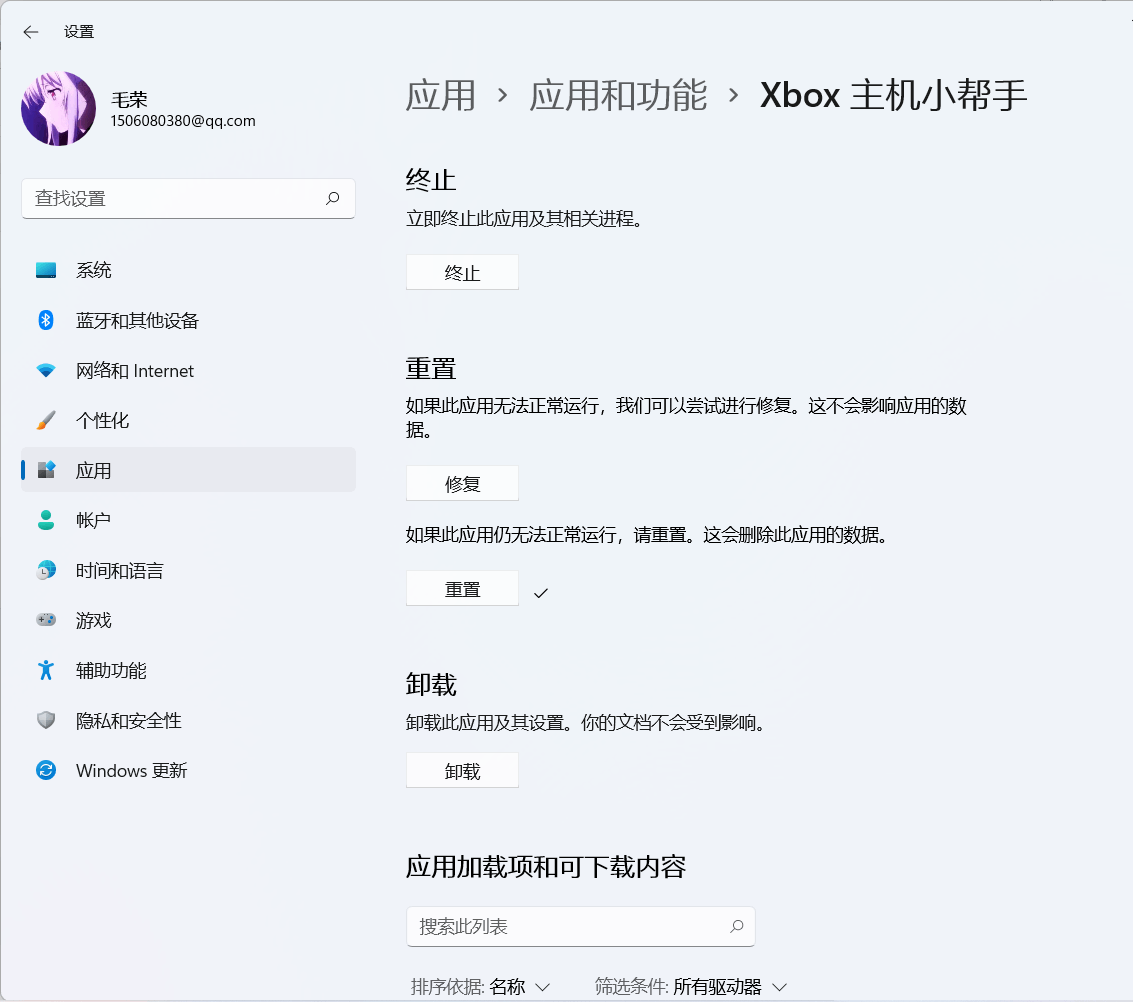Select 帐户 in the sidebar
The image size is (1133, 1002).
tap(188, 520)
